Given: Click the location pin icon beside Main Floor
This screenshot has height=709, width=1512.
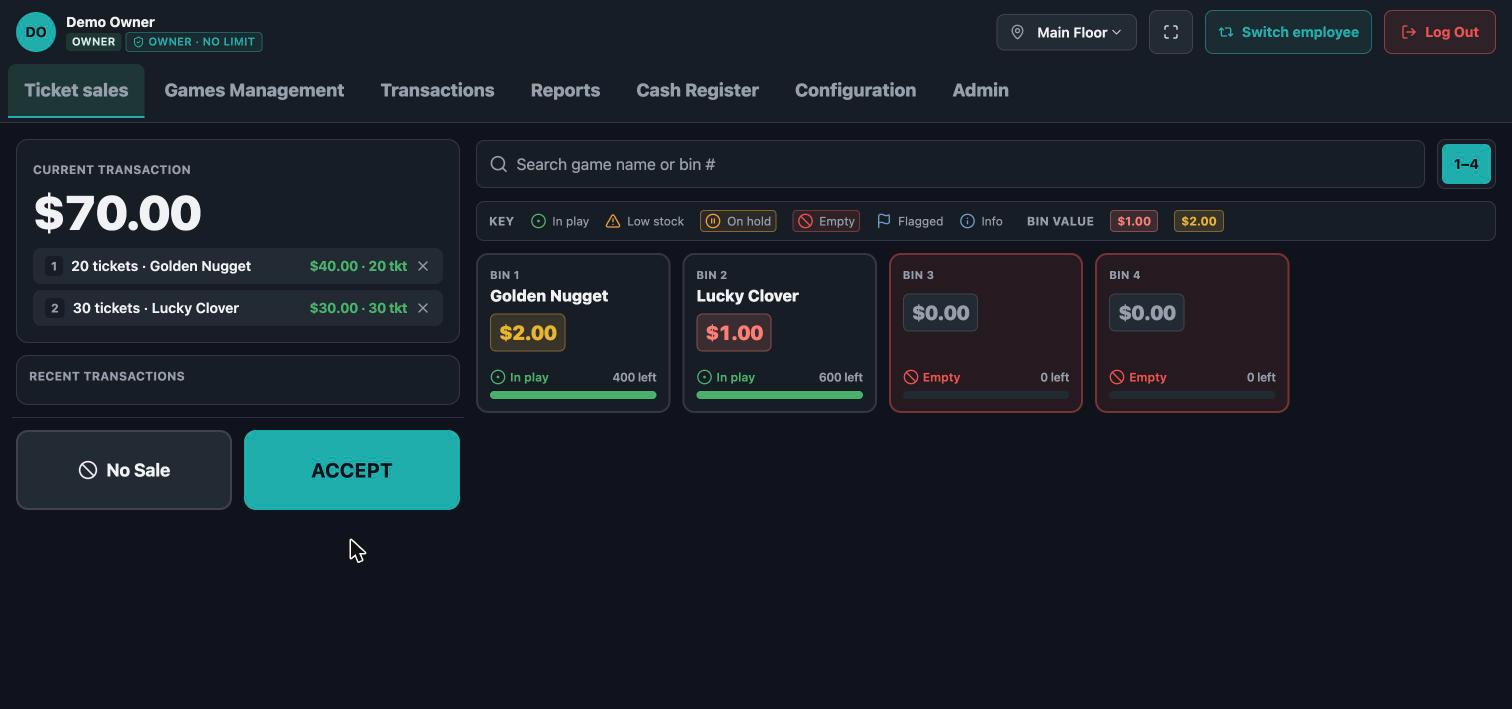Looking at the screenshot, I should tap(1017, 32).
